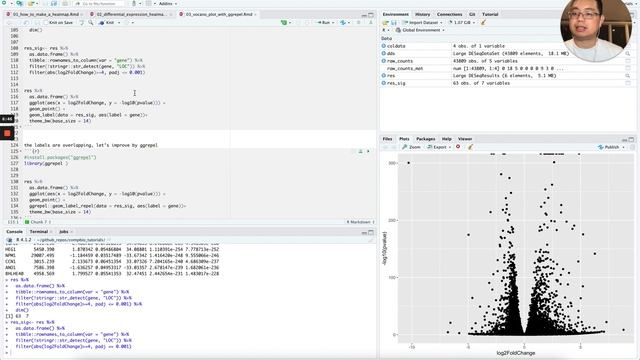Open the memory usage 1.07 GiB dropdown
This screenshot has width=640, height=360.
click(462, 22)
